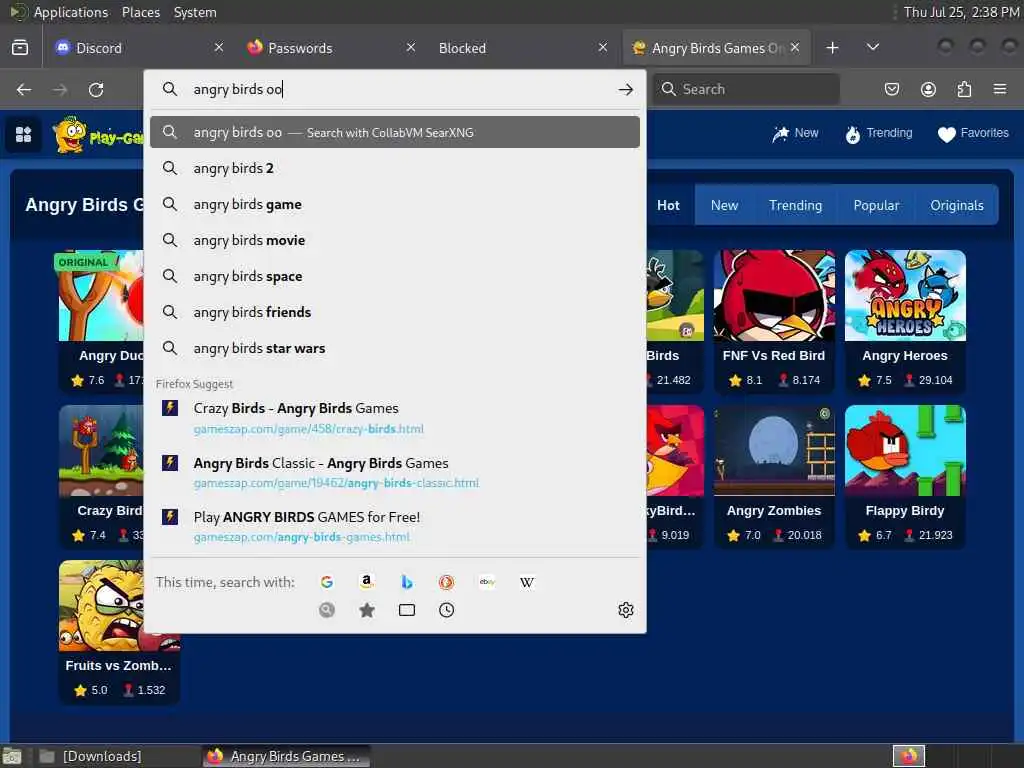Reload the current page
The image size is (1024, 768).
96,89
